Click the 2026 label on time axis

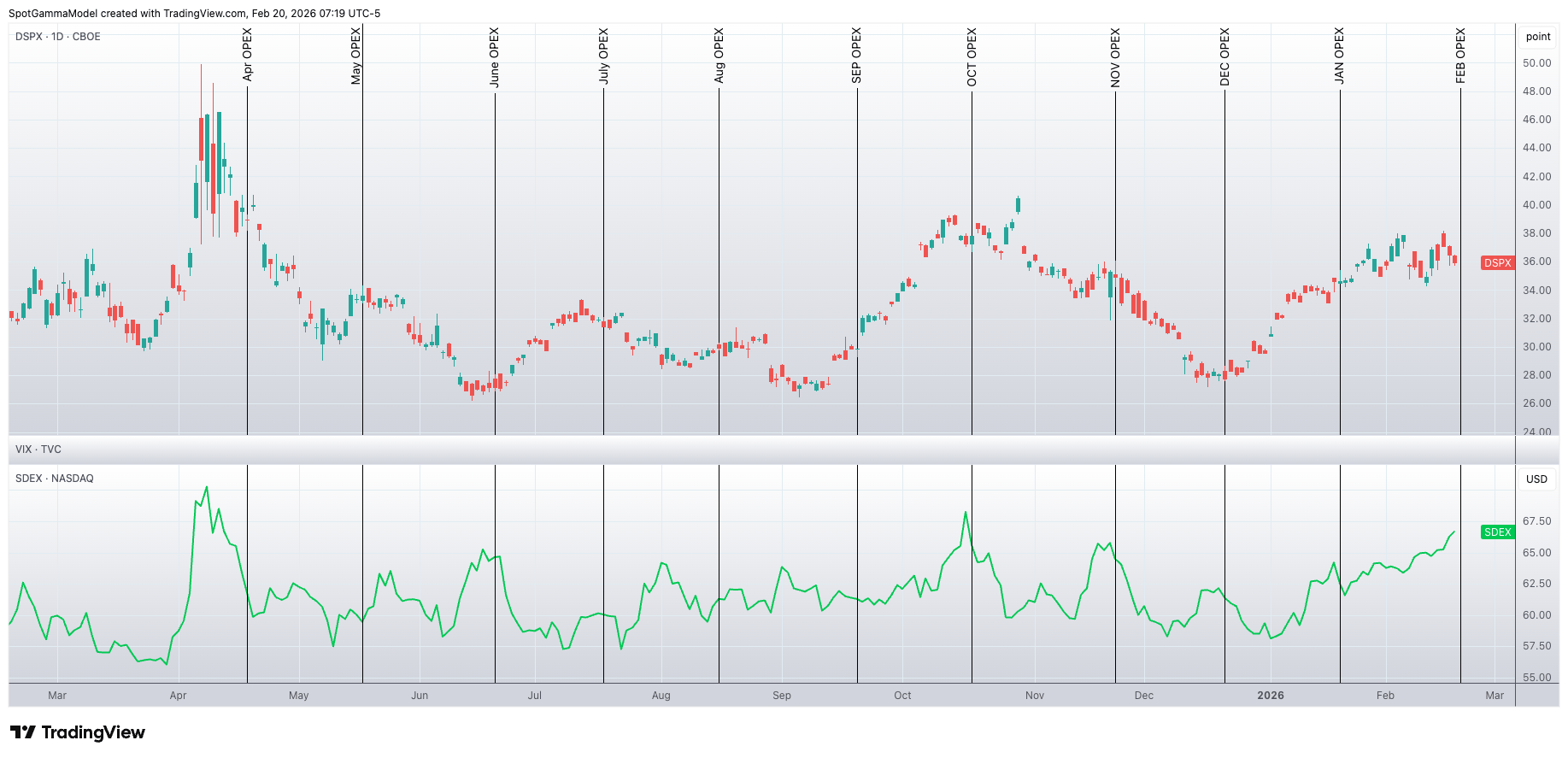pyautogui.click(x=1270, y=696)
